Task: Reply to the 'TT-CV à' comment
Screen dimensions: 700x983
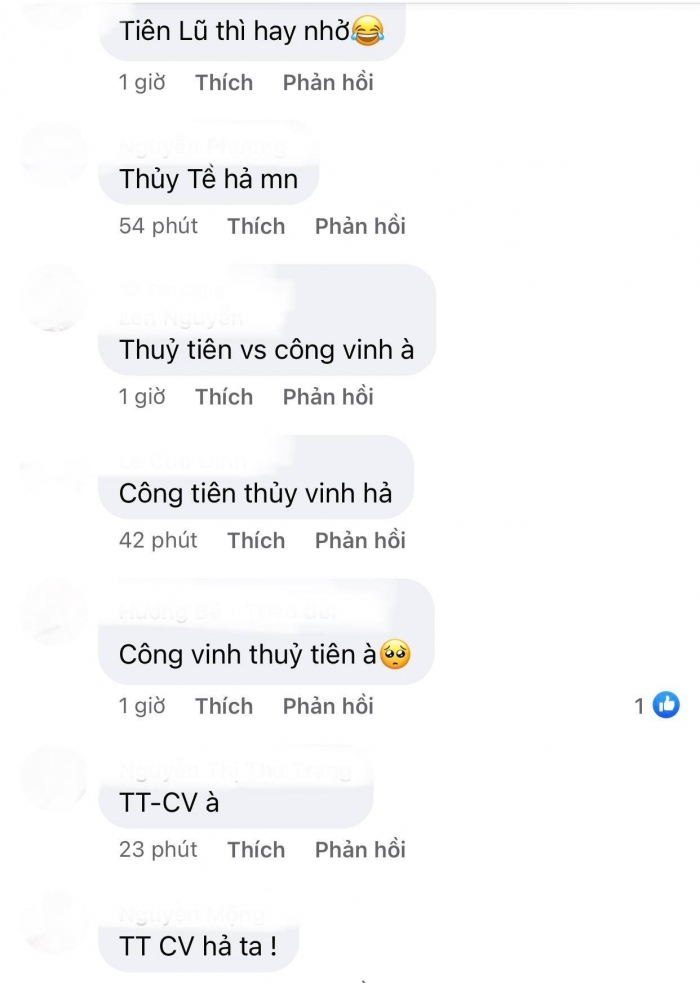Action: (x=360, y=850)
